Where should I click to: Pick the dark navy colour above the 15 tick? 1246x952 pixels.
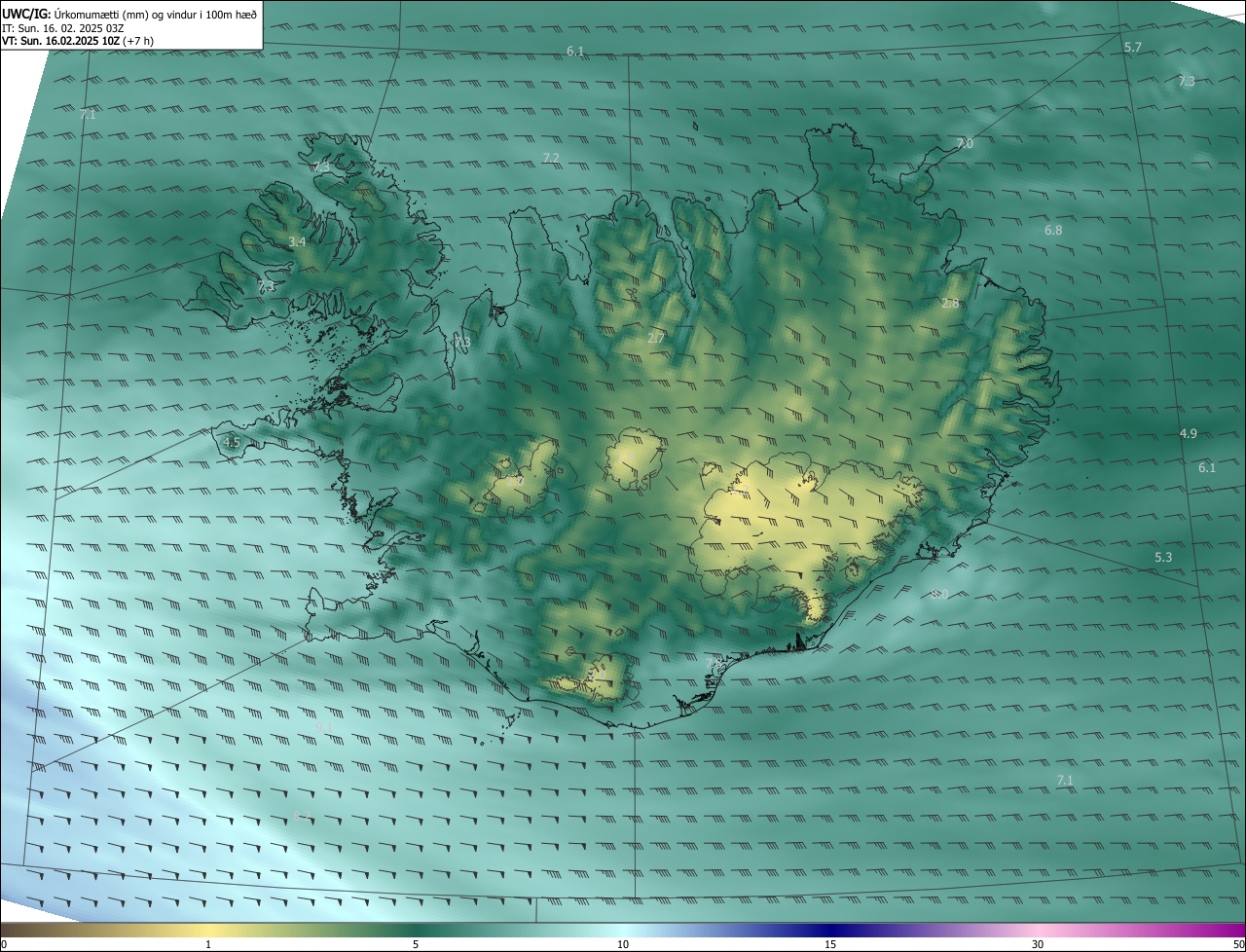830,930
